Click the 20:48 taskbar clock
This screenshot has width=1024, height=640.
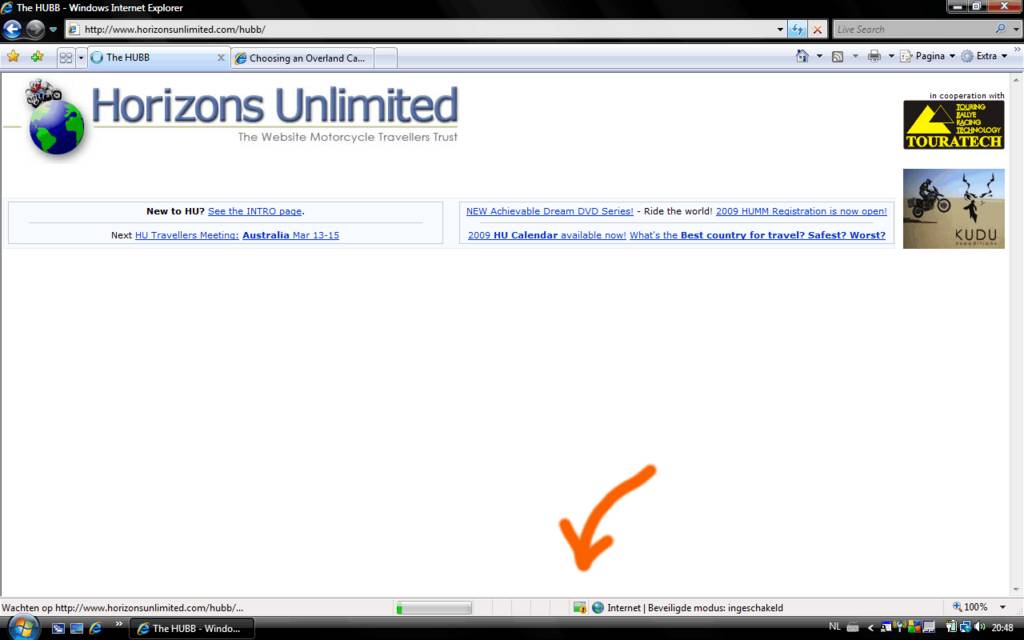1002,628
